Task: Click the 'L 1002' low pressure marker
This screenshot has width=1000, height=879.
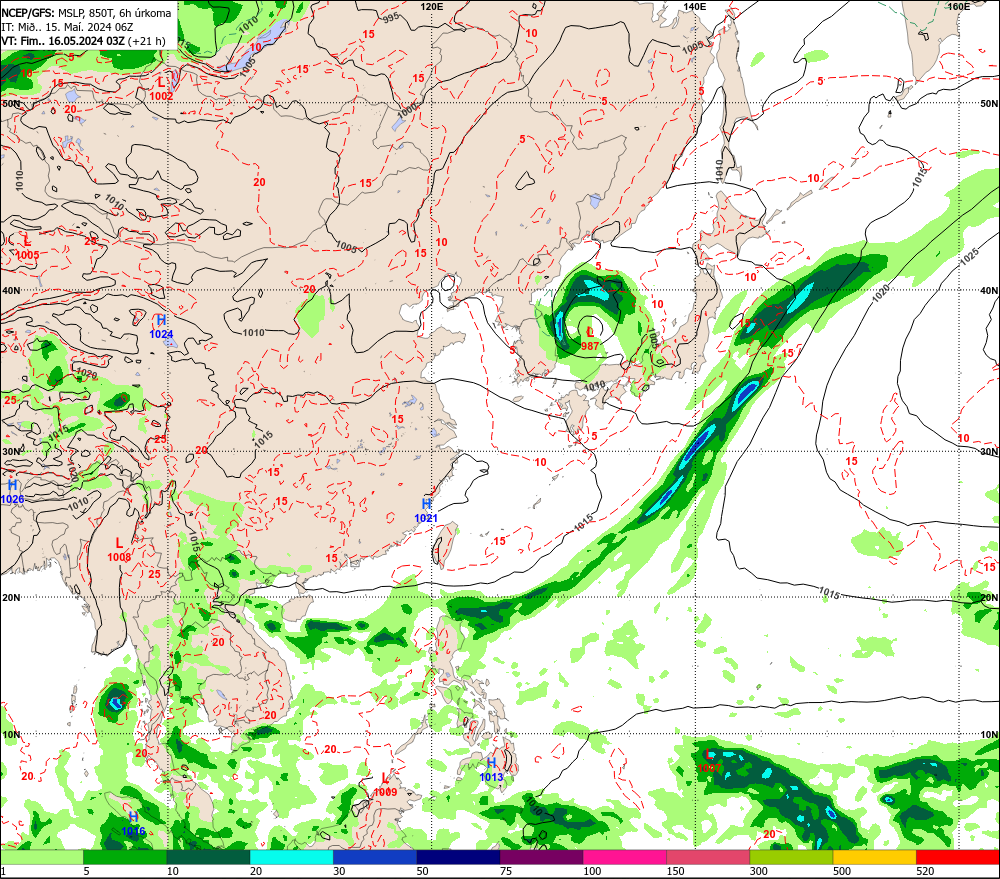Action: pyautogui.click(x=161, y=89)
